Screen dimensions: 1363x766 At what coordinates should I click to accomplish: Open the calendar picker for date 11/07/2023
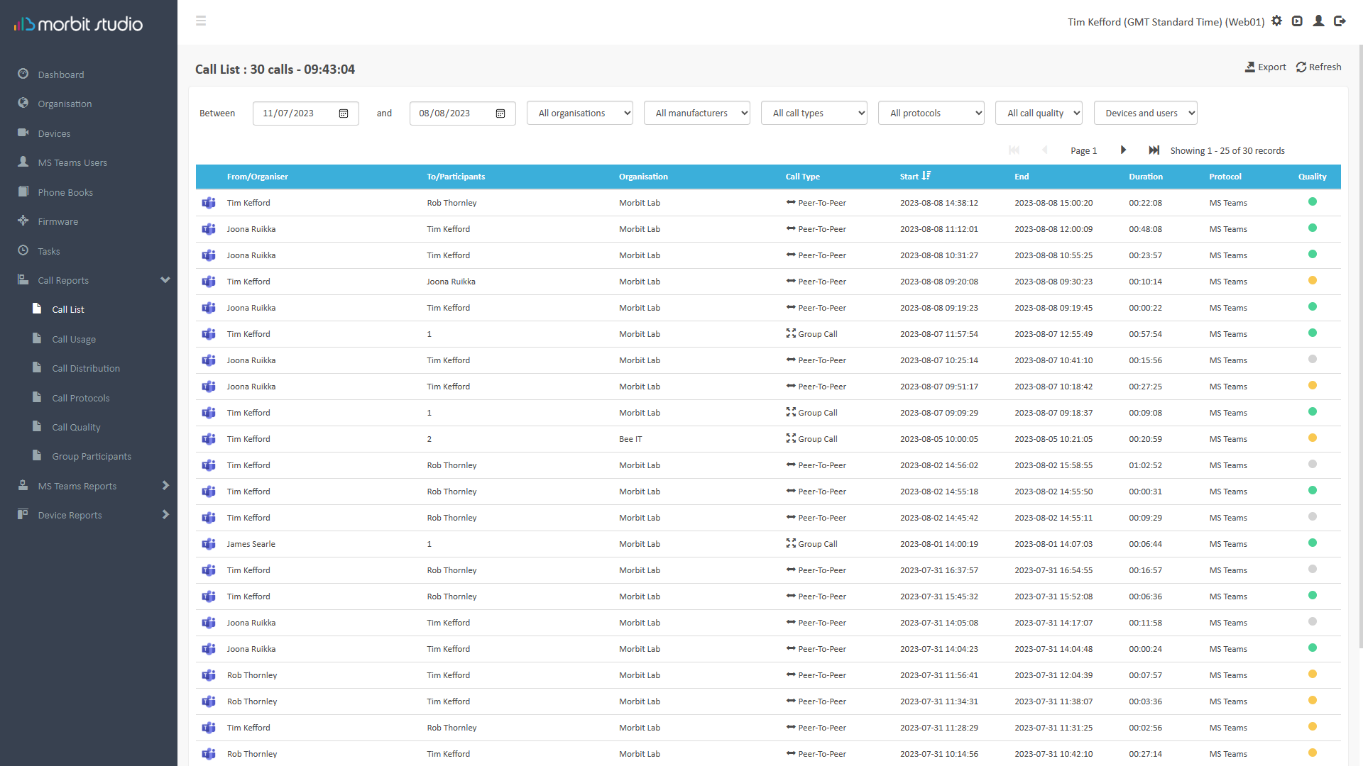tap(343, 113)
